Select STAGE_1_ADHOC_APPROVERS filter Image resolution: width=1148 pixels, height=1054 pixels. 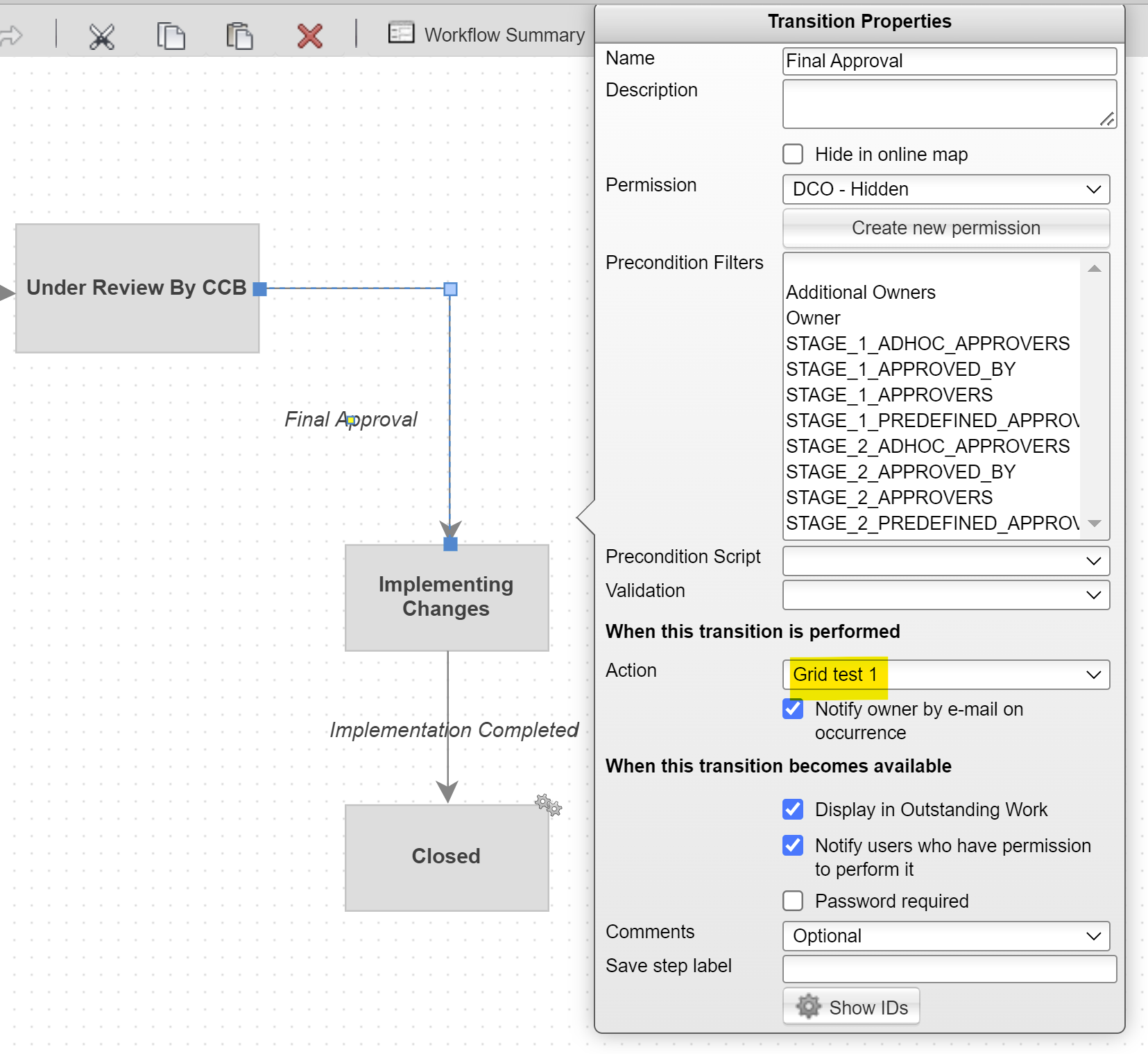tap(932, 344)
